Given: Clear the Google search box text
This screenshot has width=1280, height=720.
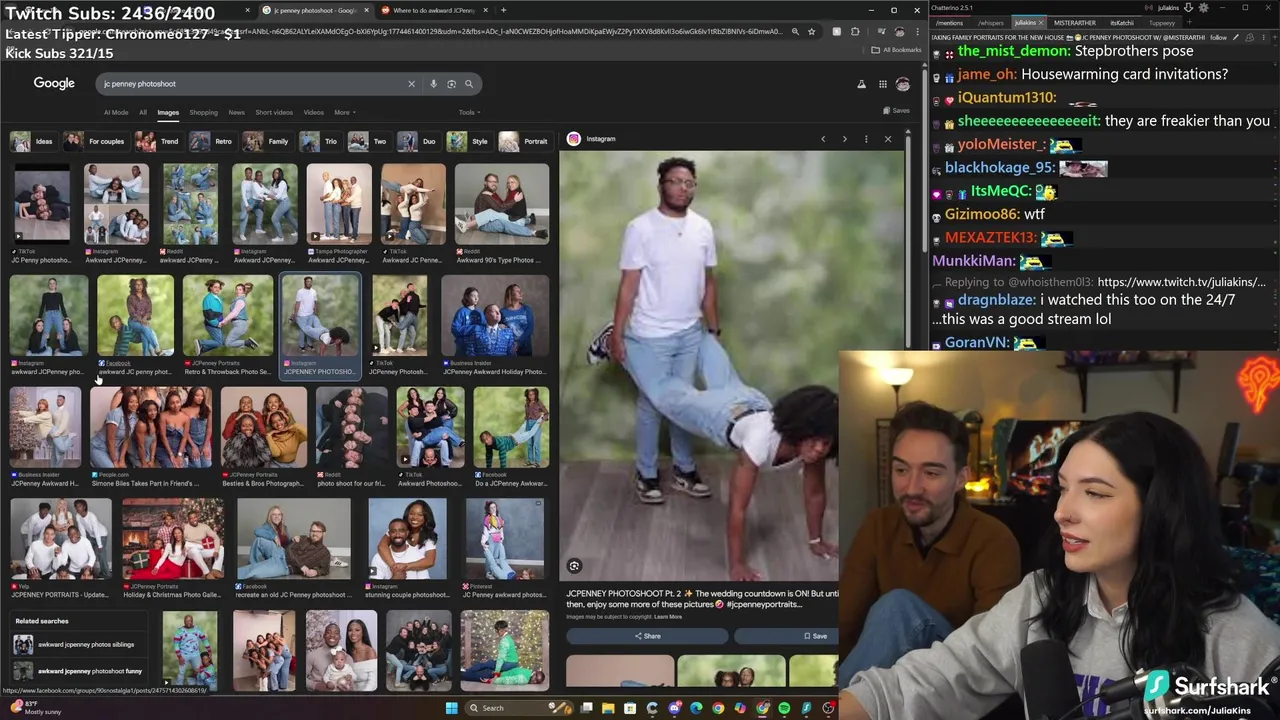Looking at the screenshot, I should tap(411, 84).
